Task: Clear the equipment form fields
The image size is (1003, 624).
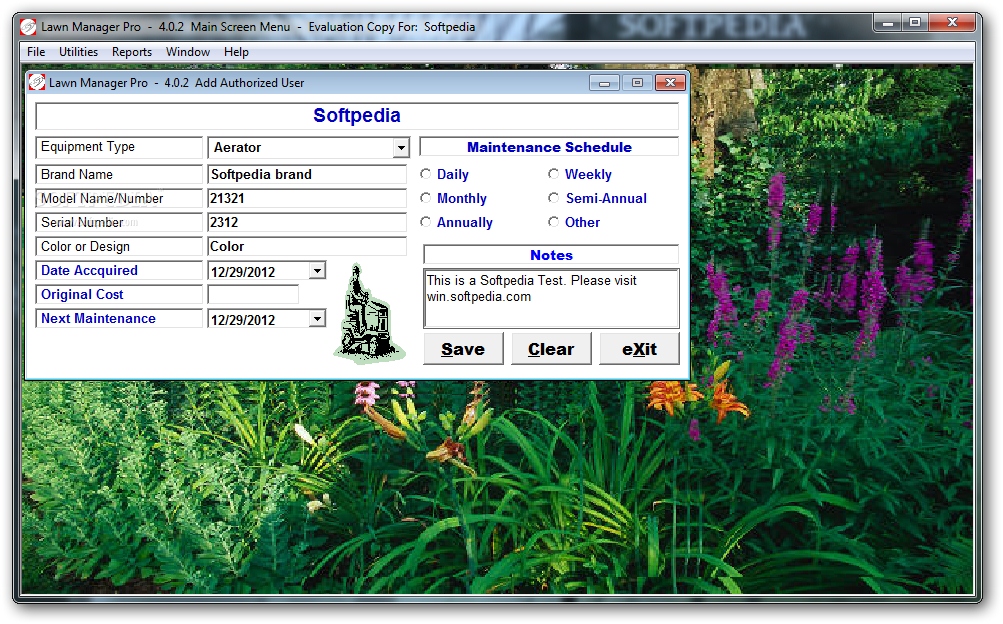Action: pyautogui.click(x=551, y=348)
